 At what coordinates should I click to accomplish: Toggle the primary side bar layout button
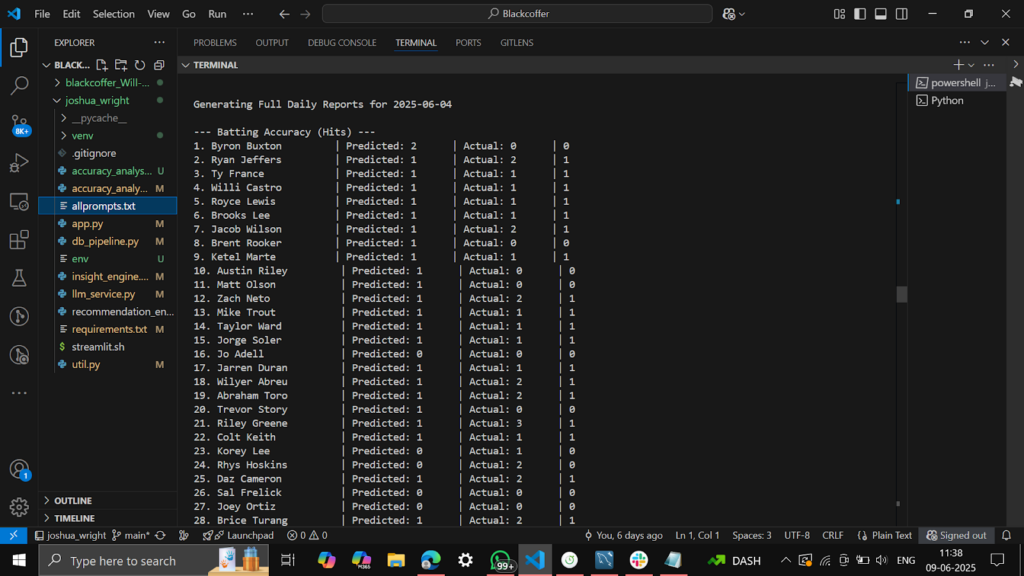[x=859, y=14]
